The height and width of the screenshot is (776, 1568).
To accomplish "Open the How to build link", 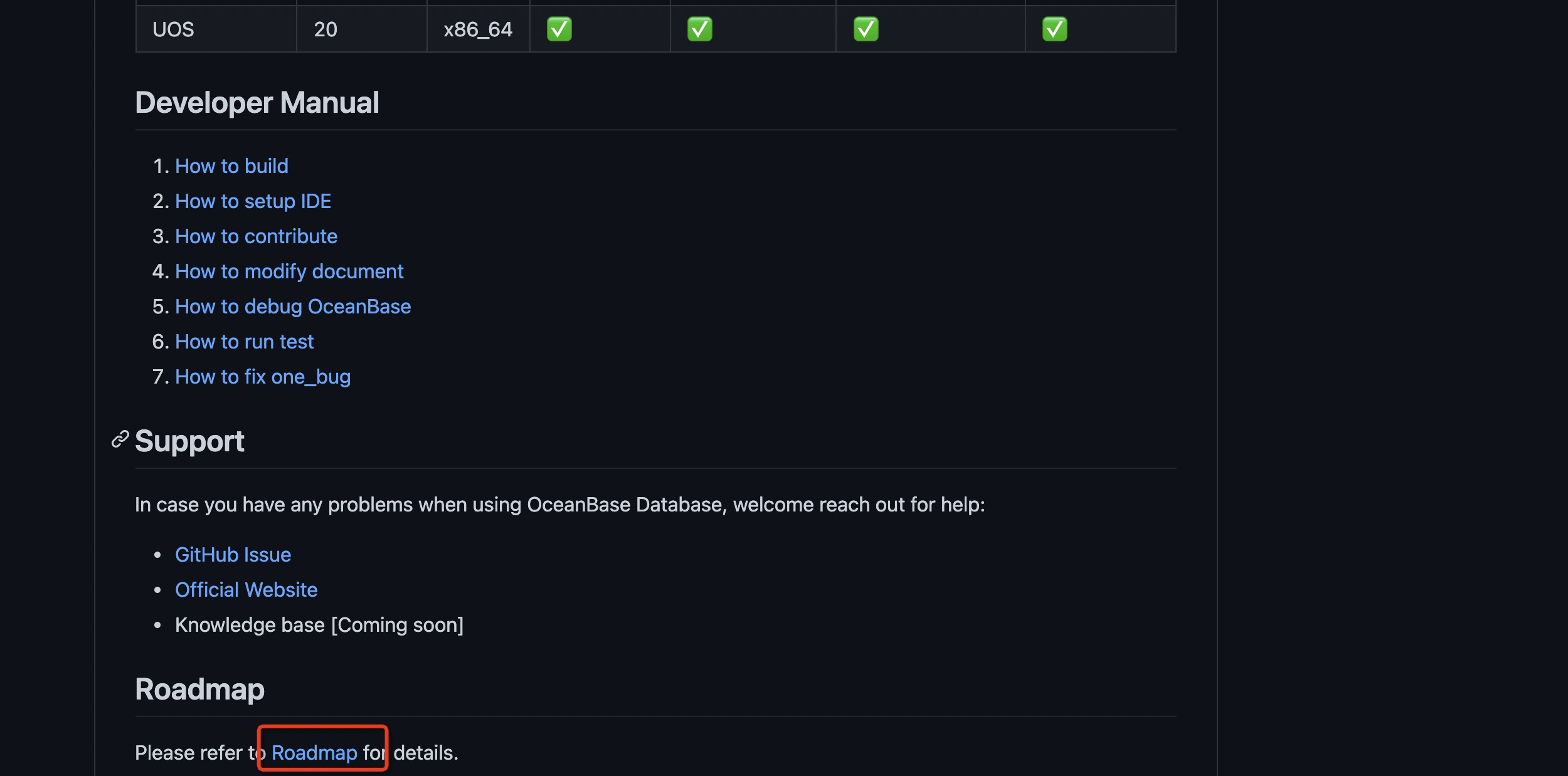I will click(231, 166).
